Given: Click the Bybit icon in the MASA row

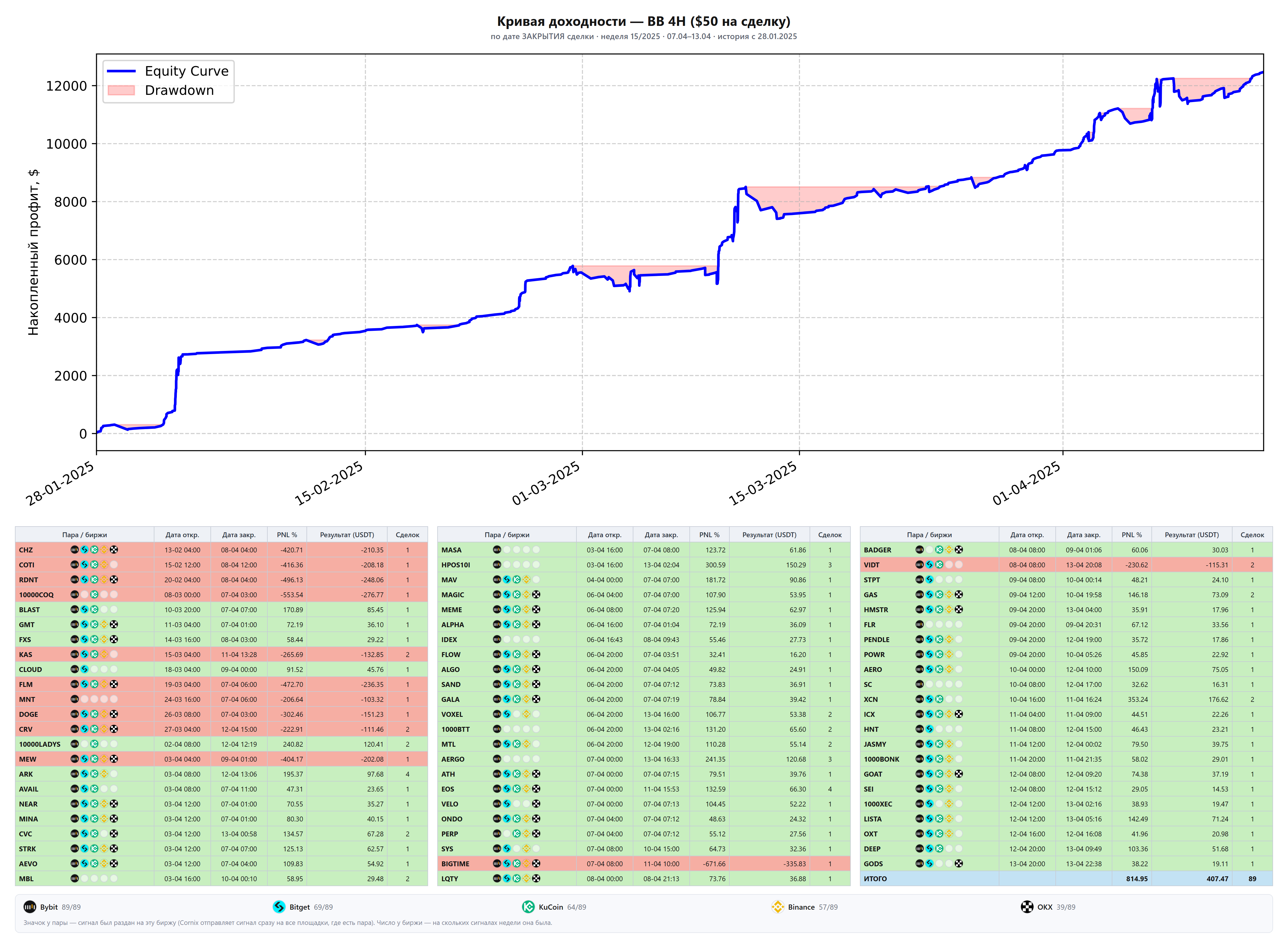Looking at the screenshot, I should tap(497, 550).
